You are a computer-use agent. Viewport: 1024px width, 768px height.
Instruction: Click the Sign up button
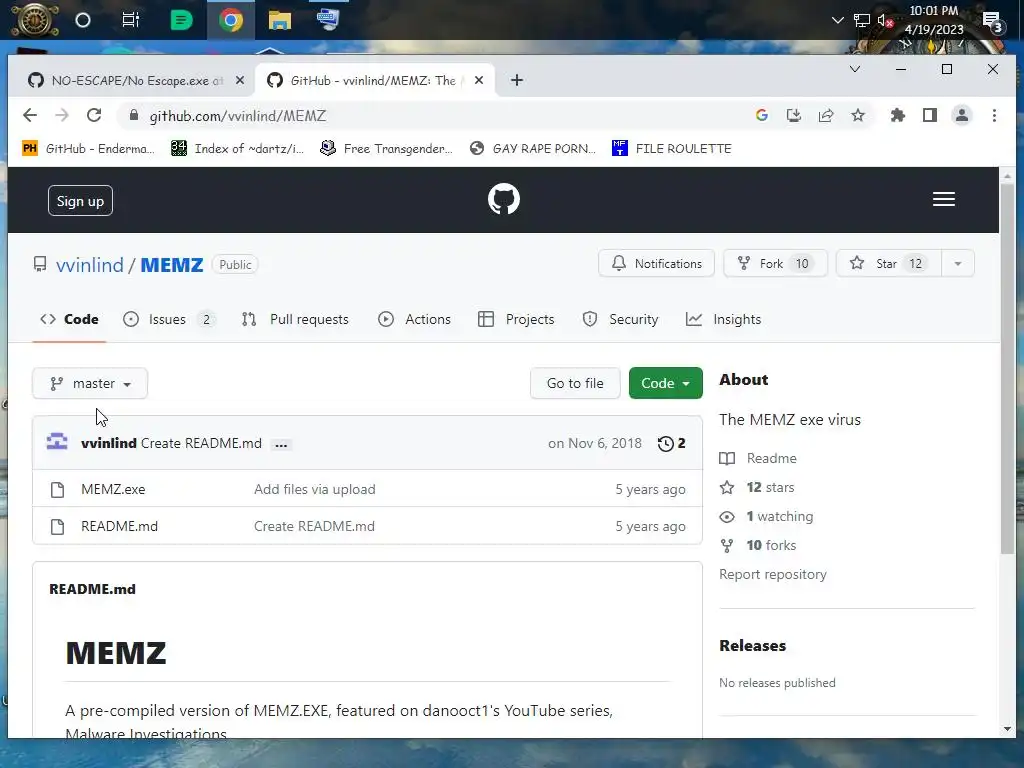[80, 201]
